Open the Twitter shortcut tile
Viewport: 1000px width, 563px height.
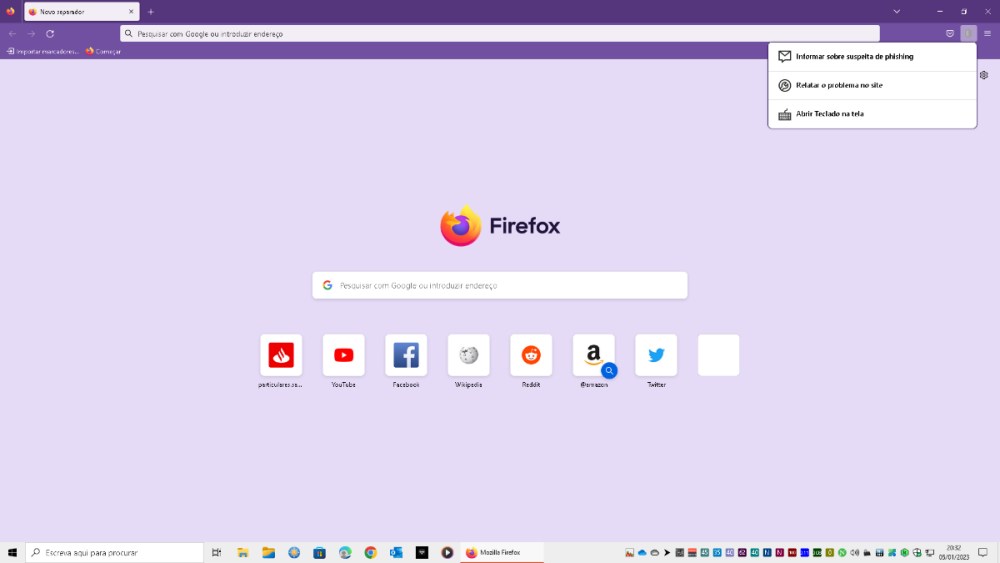point(656,355)
